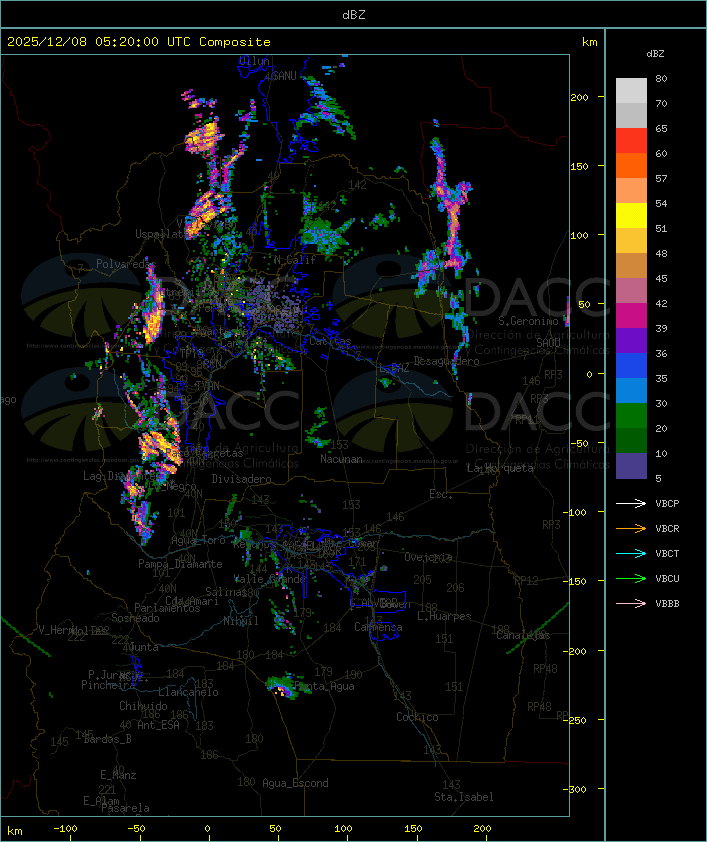Click the -100 tick on bottom axis
Viewport: 707px width, 842px height.
coord(65,829)
